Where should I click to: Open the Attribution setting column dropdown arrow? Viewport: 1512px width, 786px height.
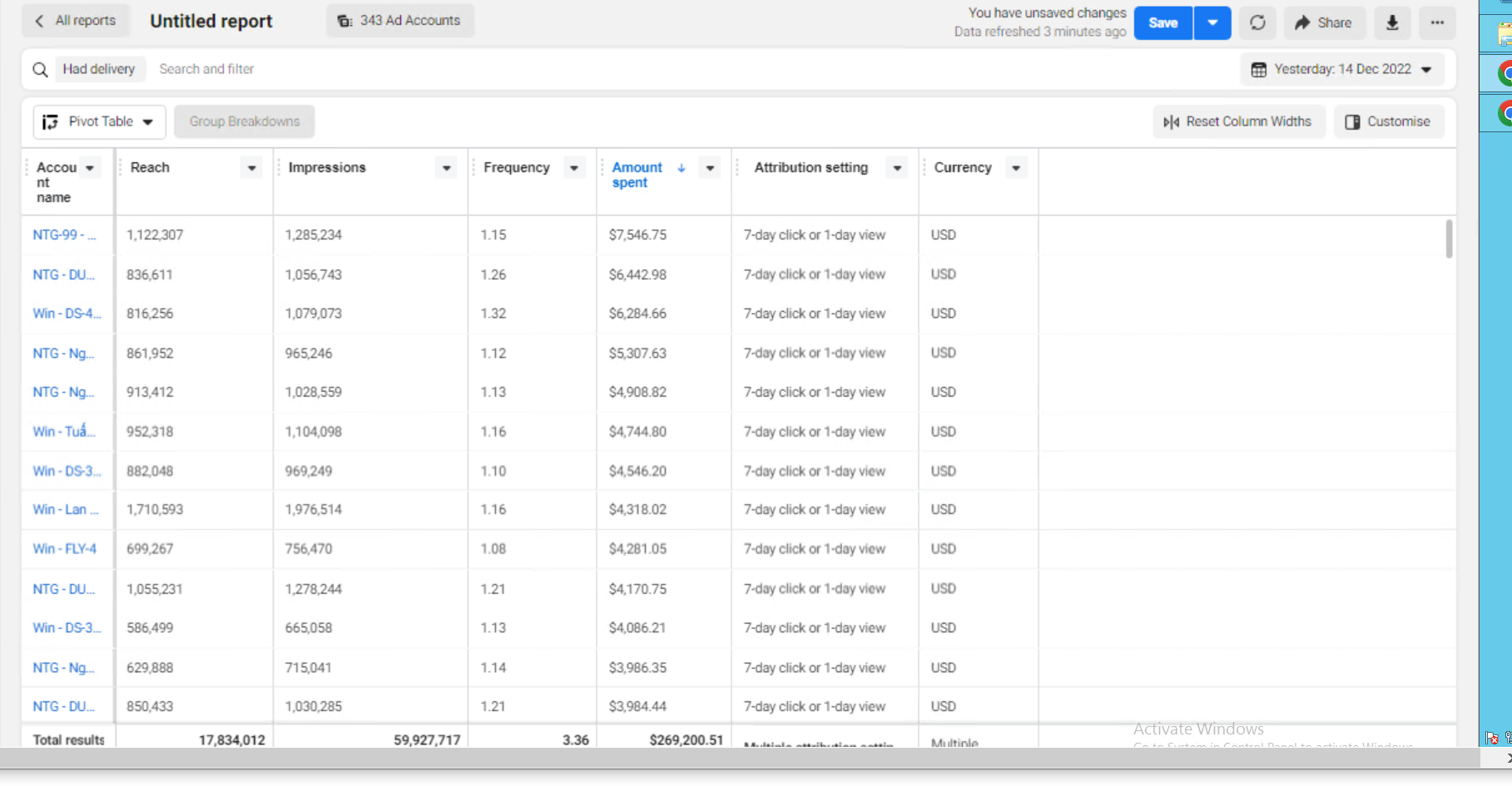[897, 168]
